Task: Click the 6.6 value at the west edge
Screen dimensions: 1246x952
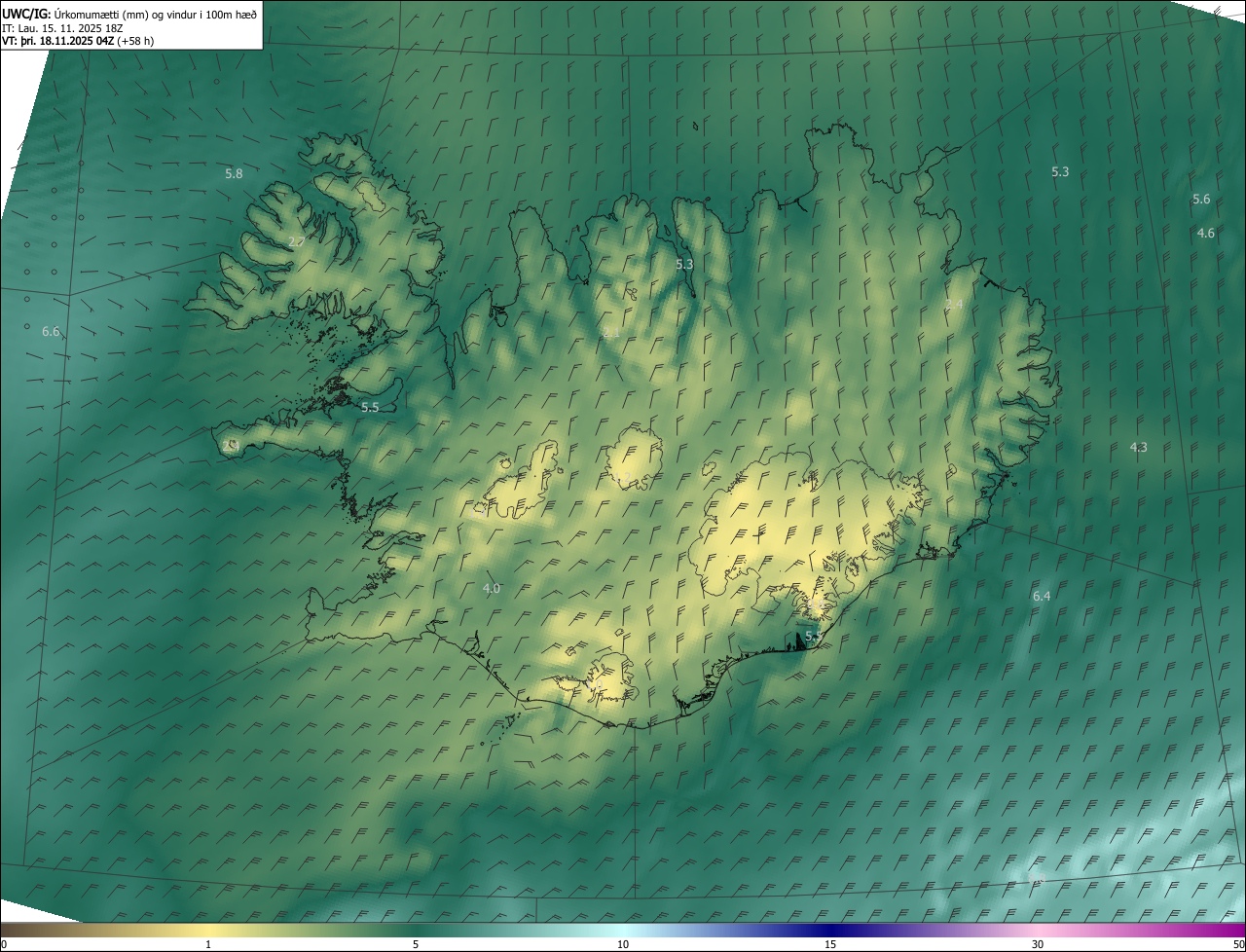Action: point(51,332)
